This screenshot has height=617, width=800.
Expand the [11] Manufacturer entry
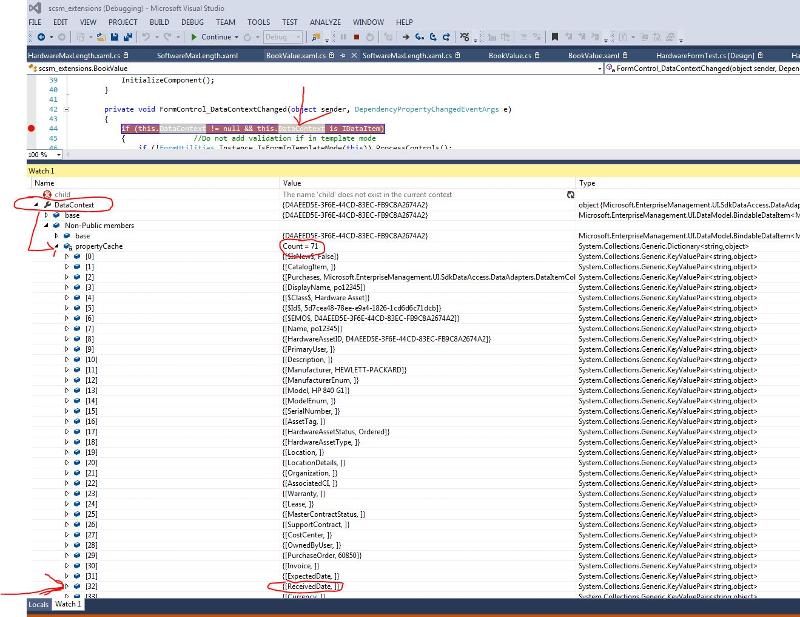[x=67, y=369]
